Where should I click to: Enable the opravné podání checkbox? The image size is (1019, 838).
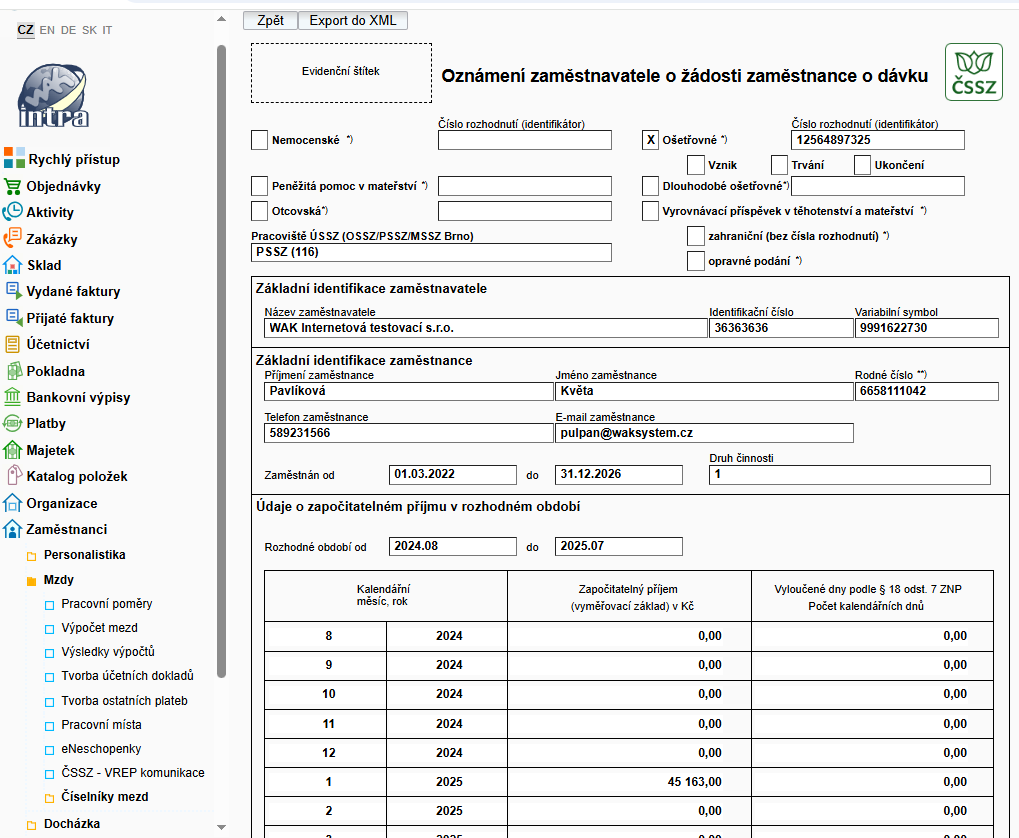(696, 261)
